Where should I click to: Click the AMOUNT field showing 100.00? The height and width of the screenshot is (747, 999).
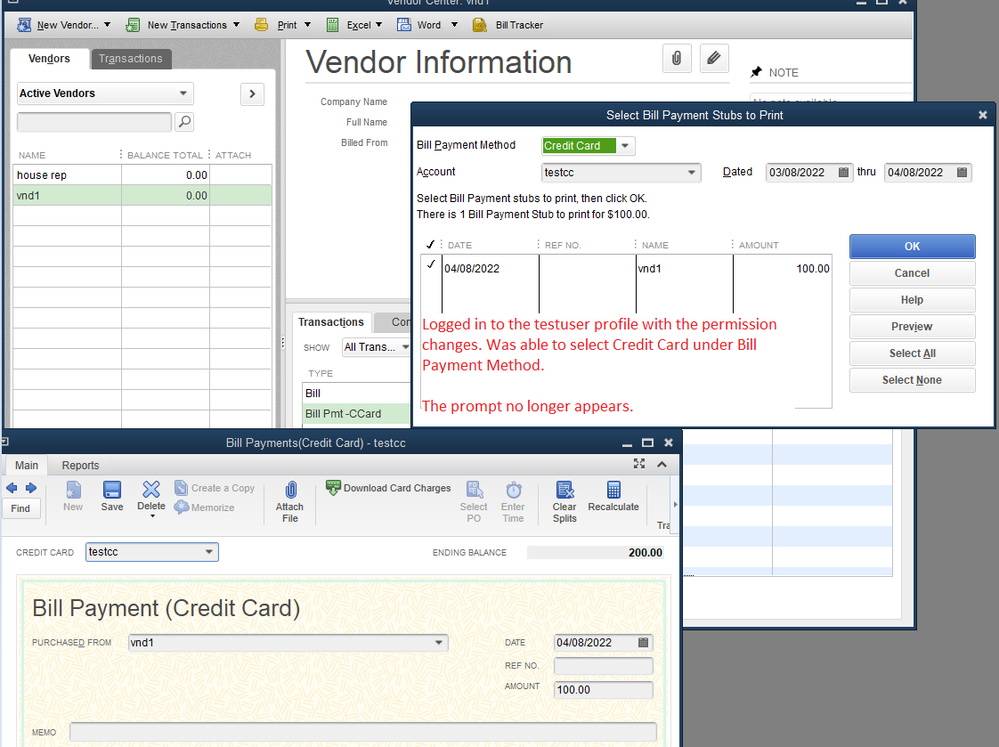point(603,690)
